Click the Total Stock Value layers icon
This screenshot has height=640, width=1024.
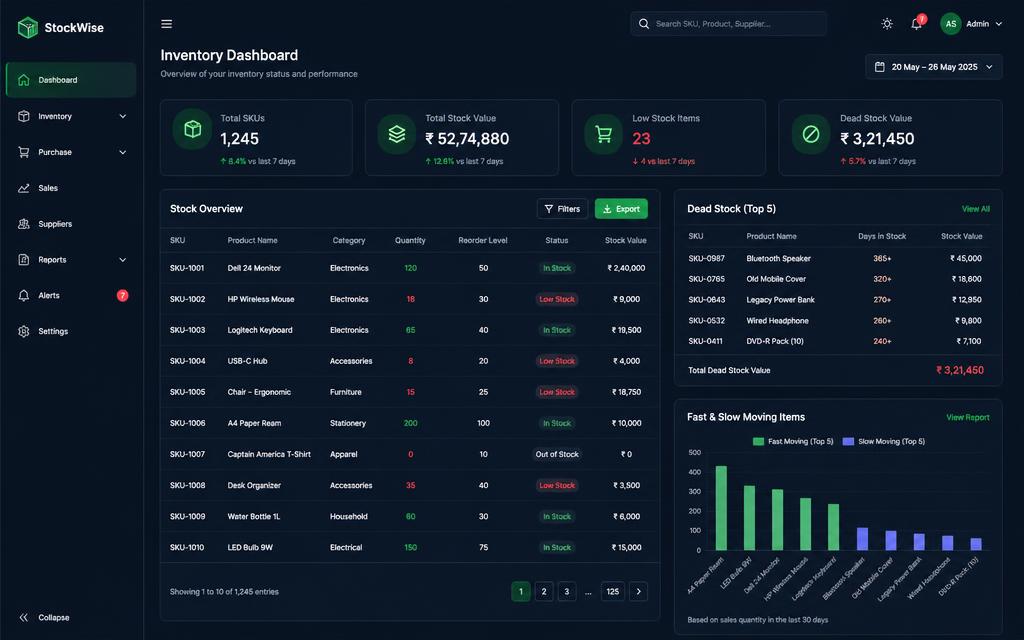coord(397,134)
